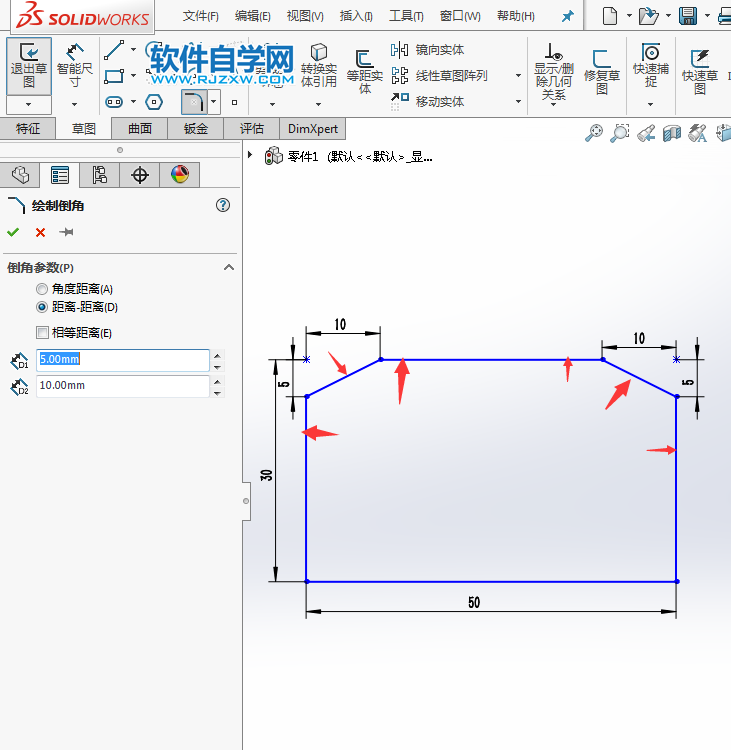
Task: Select the Smart Dimension (智能尺寸) tool
Action: [x=74, y=66]
